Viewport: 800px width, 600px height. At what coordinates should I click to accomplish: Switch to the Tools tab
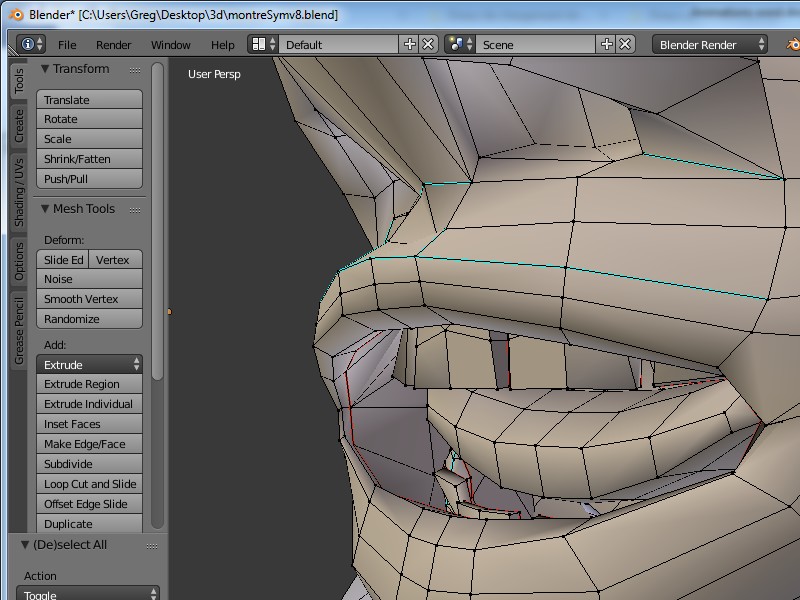tap(19, 81)
